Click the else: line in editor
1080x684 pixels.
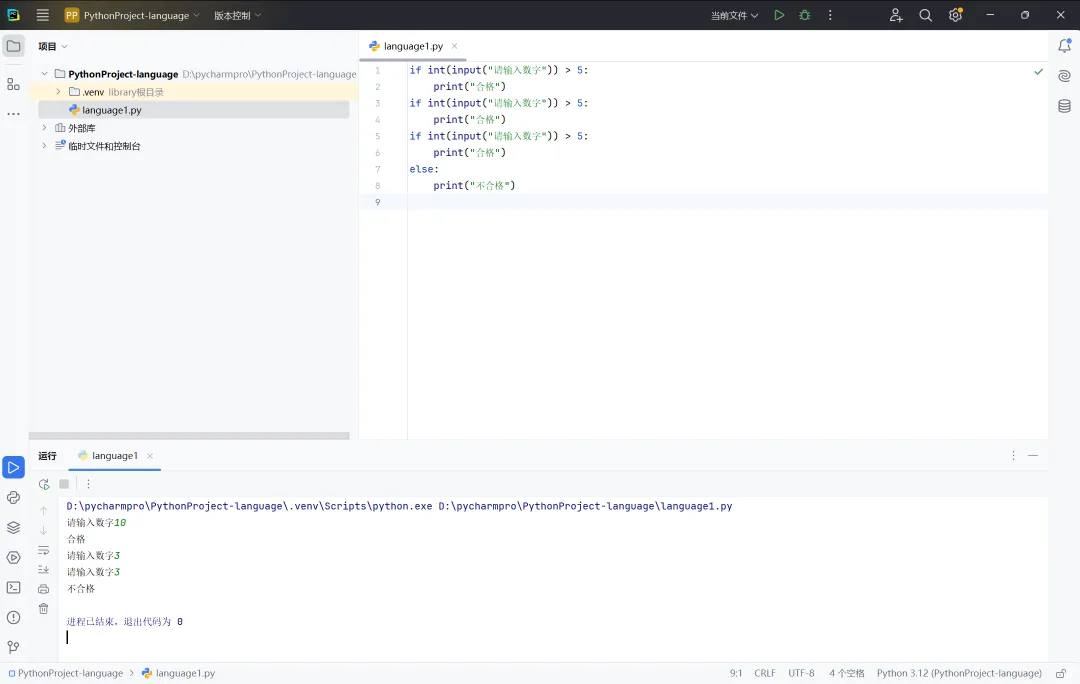pyautogui.click(x=424, y=169)
